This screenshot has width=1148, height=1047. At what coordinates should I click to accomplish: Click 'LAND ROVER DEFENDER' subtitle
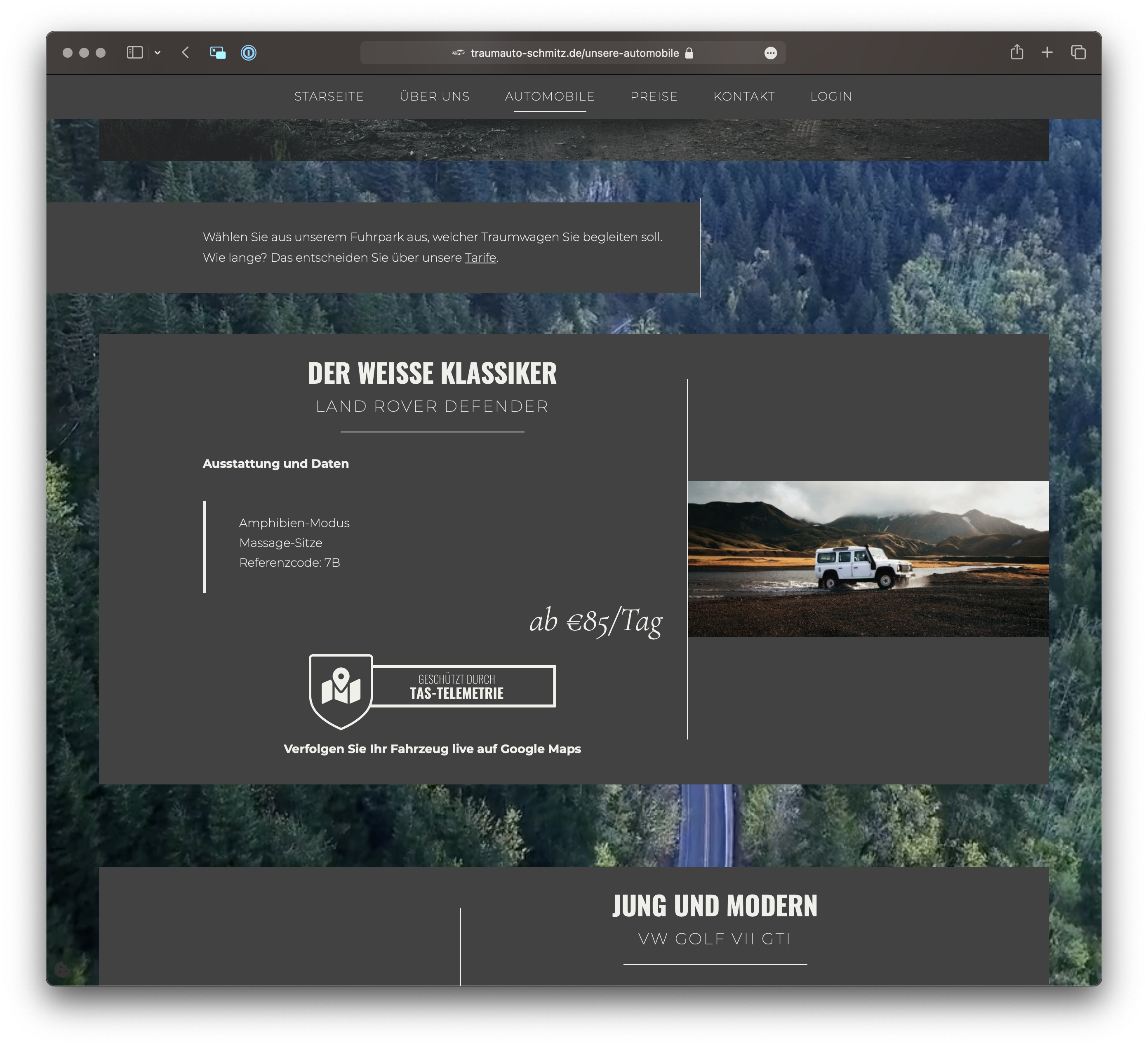pos(432,406)
